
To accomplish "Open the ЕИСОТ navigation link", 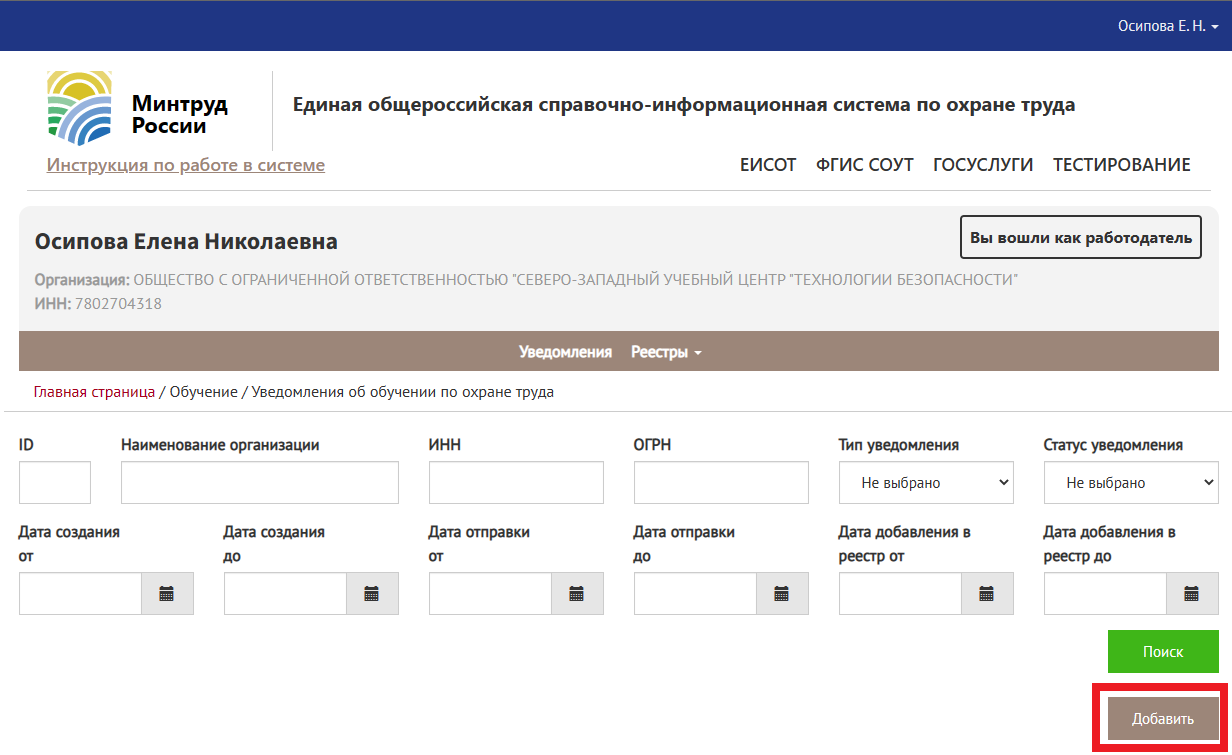I will (768, 165).
